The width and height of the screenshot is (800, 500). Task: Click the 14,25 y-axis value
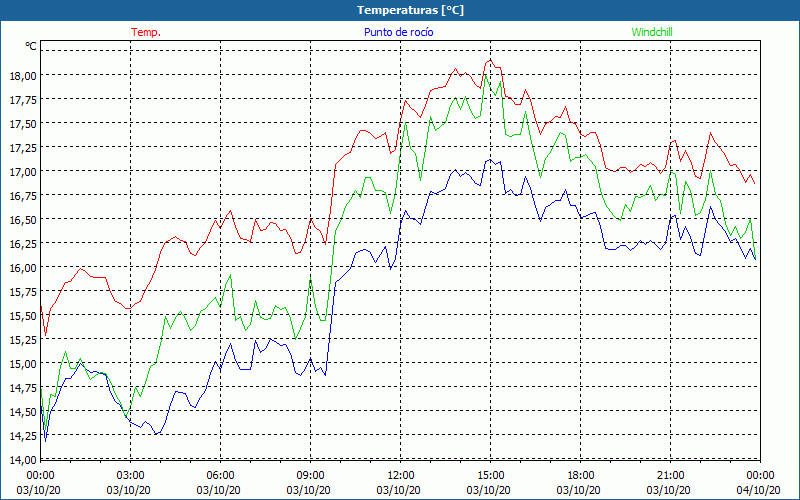pyautogui.click(x=23, y=435)
